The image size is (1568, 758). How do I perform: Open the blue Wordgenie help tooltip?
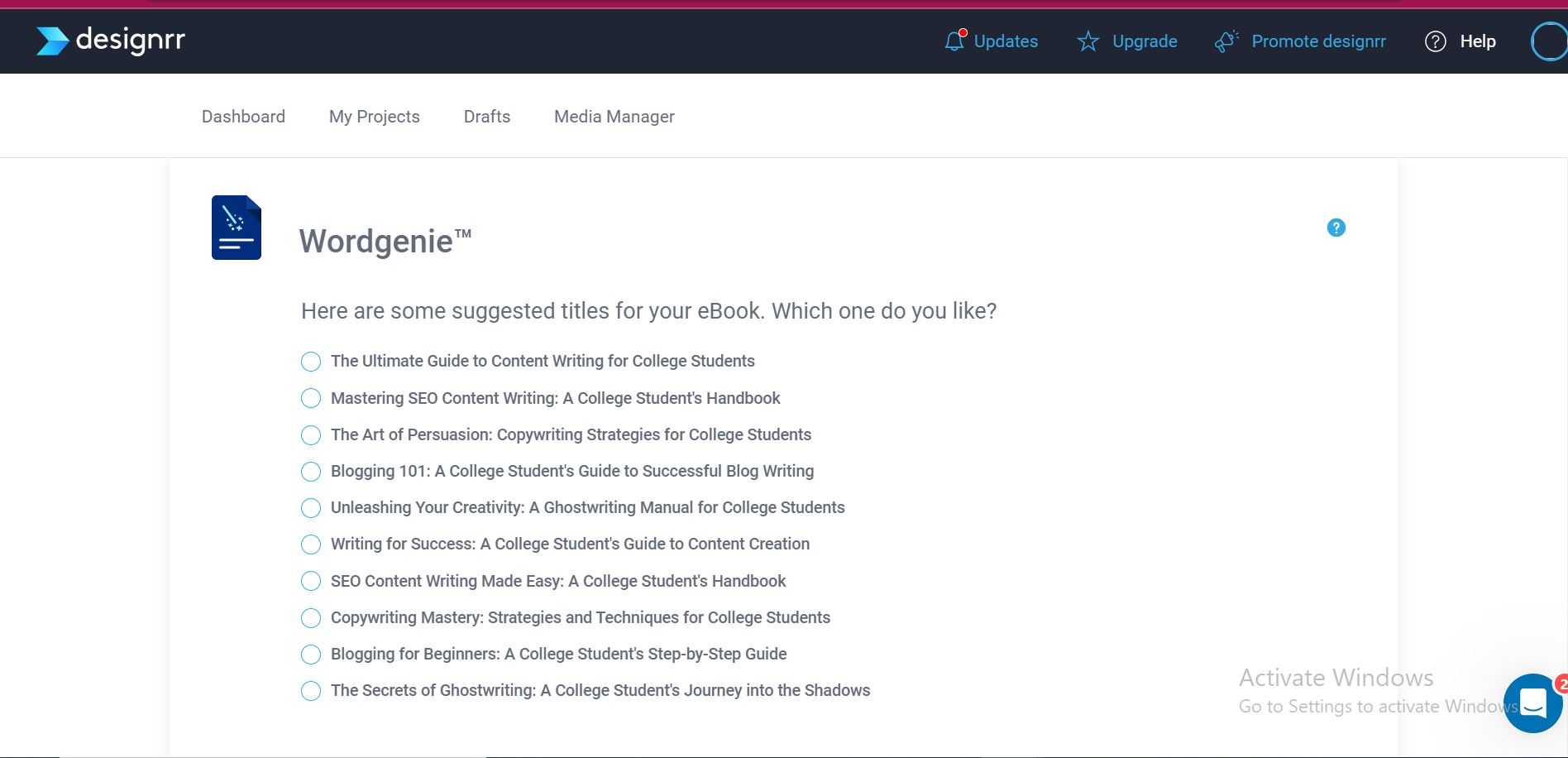(1336, 228)
